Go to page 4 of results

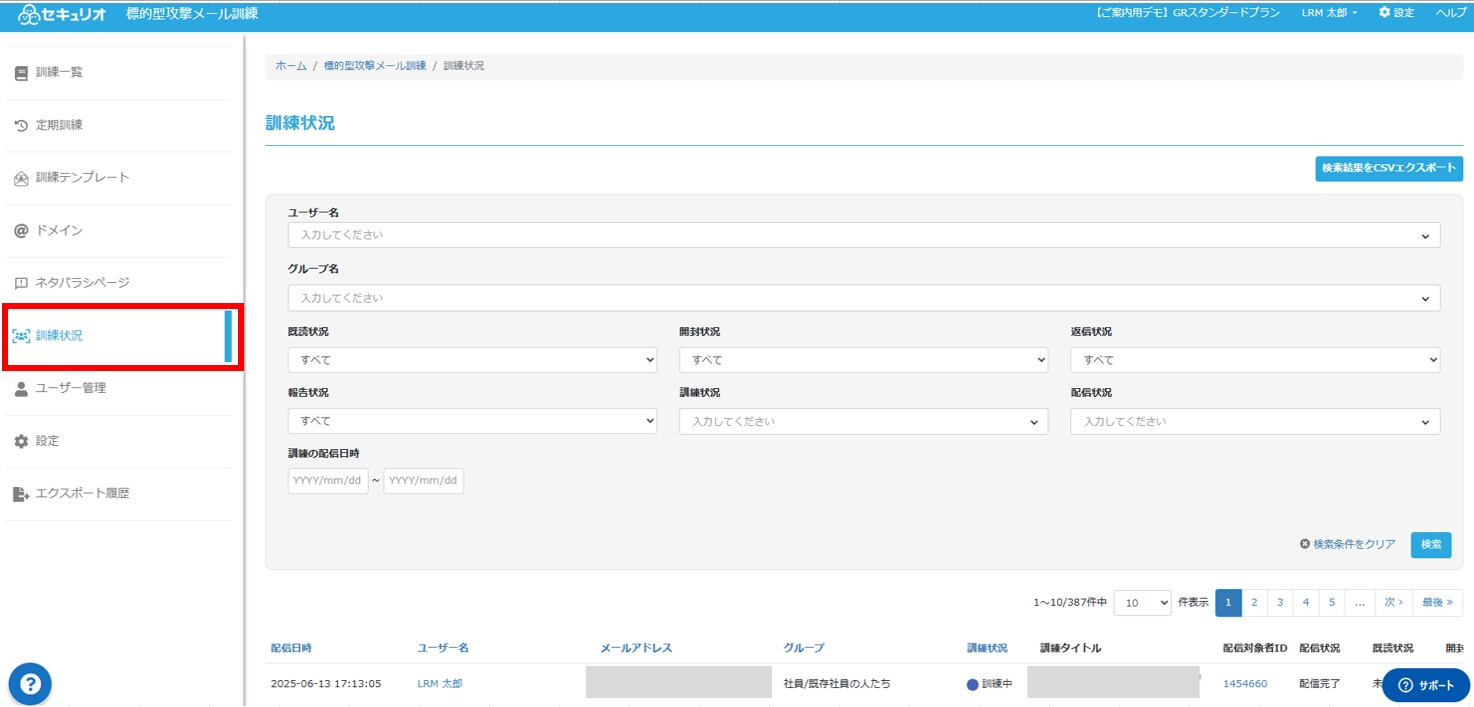[1306, 602]
